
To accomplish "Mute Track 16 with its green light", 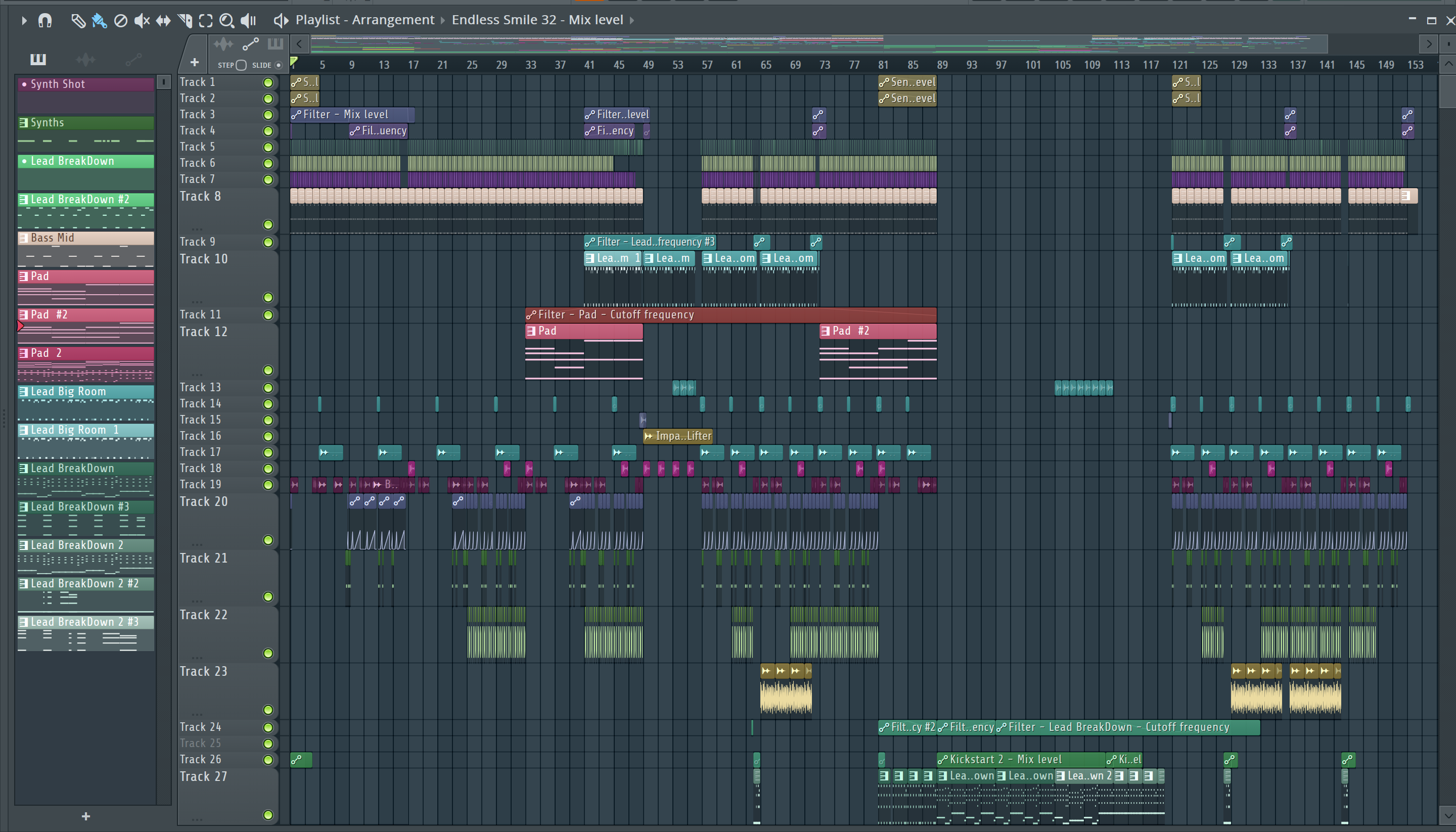I will 267,437.
